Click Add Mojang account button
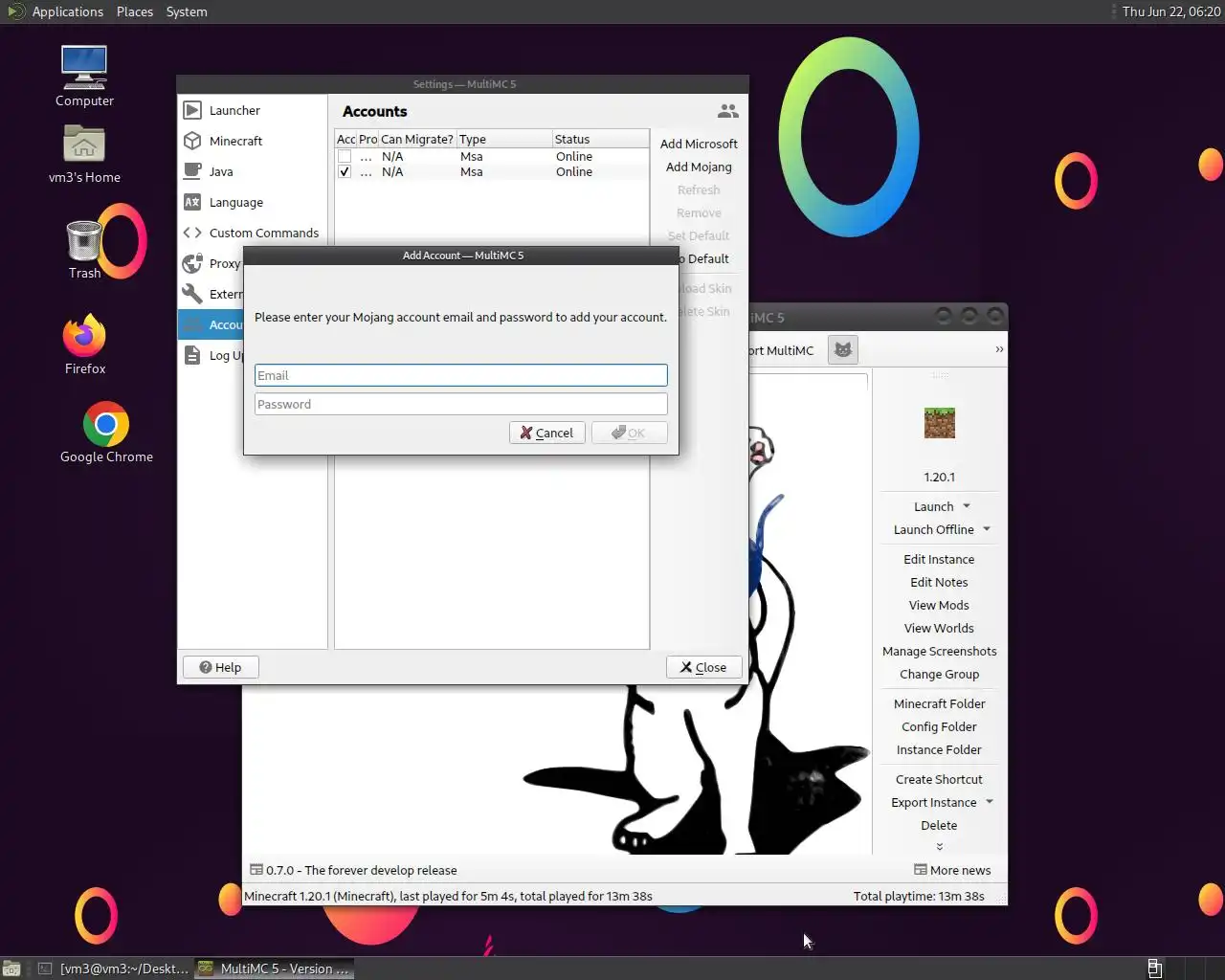Screen dimensions: 1225x980 (x=699, y=167)
